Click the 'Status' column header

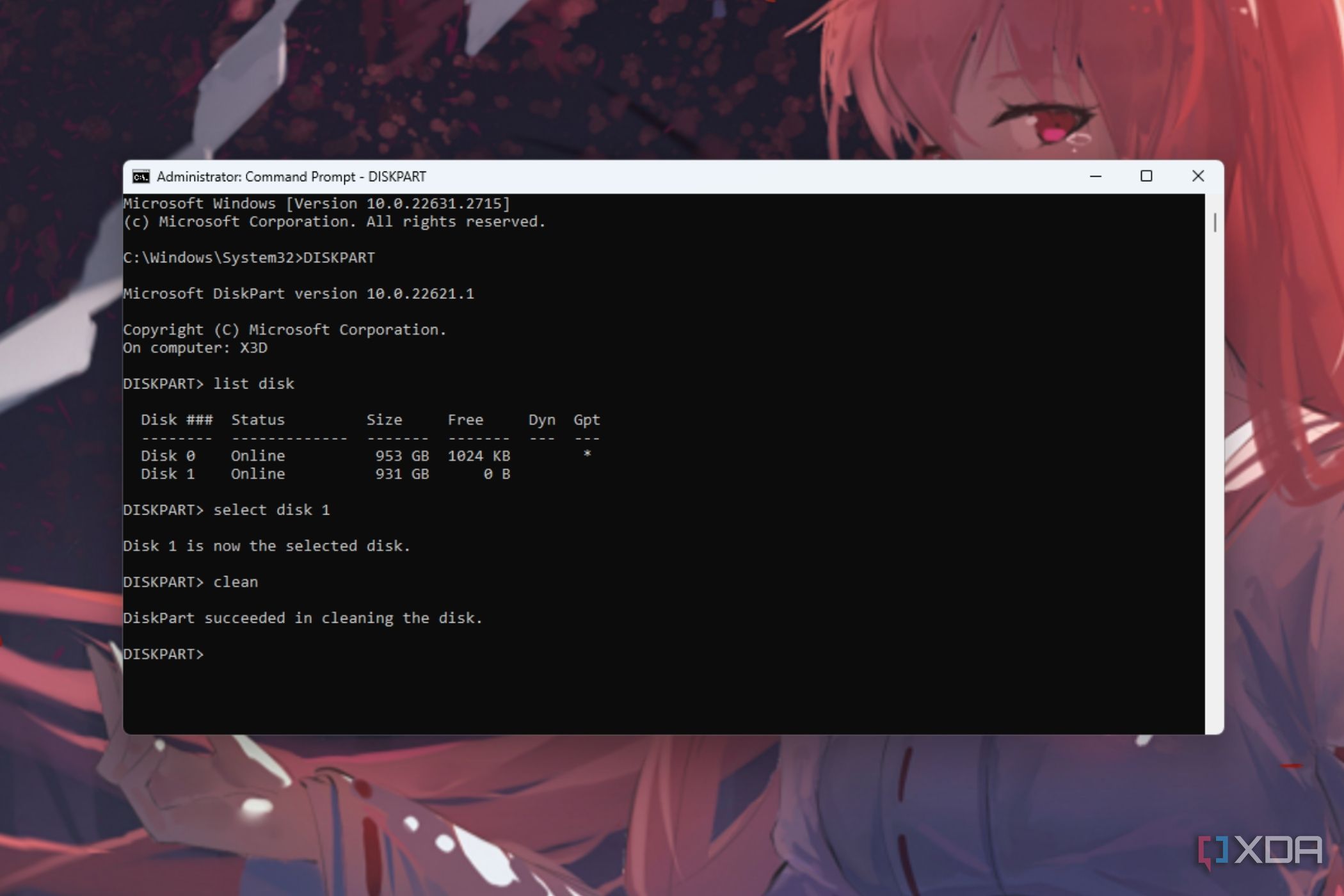(x=258, y=420)
